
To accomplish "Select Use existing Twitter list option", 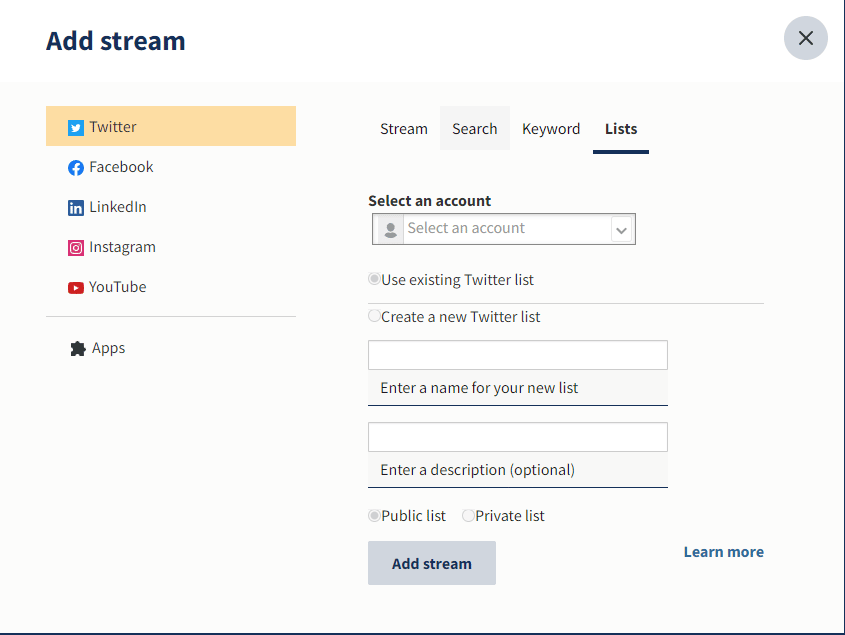I will point(374,279).
